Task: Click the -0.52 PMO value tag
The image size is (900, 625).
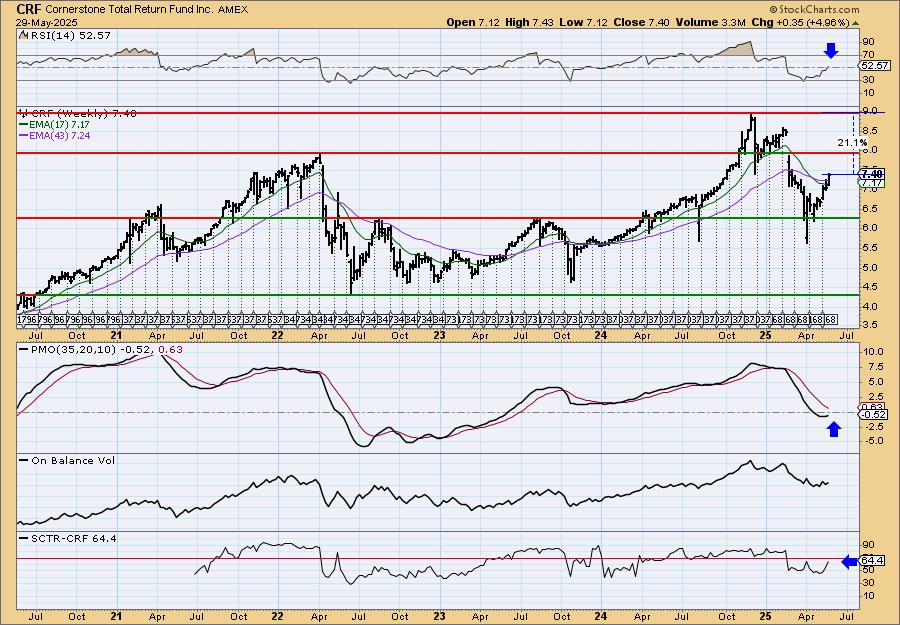Action: [x=873, y=415]
